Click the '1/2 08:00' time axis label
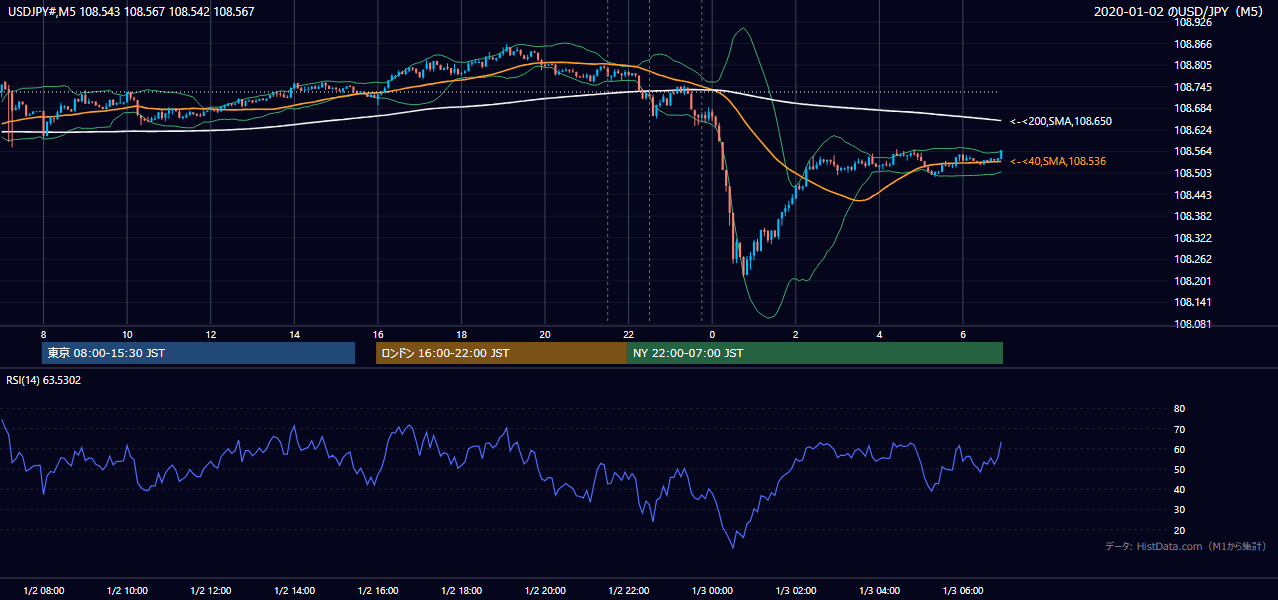Screen dimensions: 1278x600 click(x=43, y=591)
